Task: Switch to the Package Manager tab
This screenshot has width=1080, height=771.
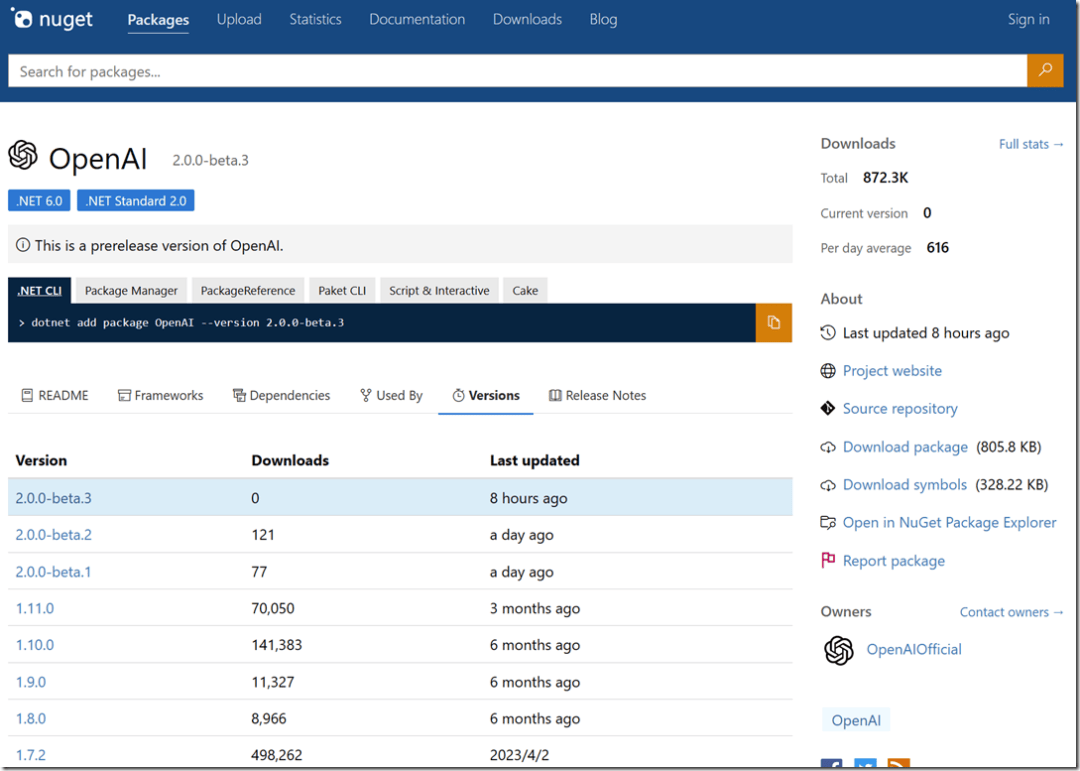Action: [131, 291]
